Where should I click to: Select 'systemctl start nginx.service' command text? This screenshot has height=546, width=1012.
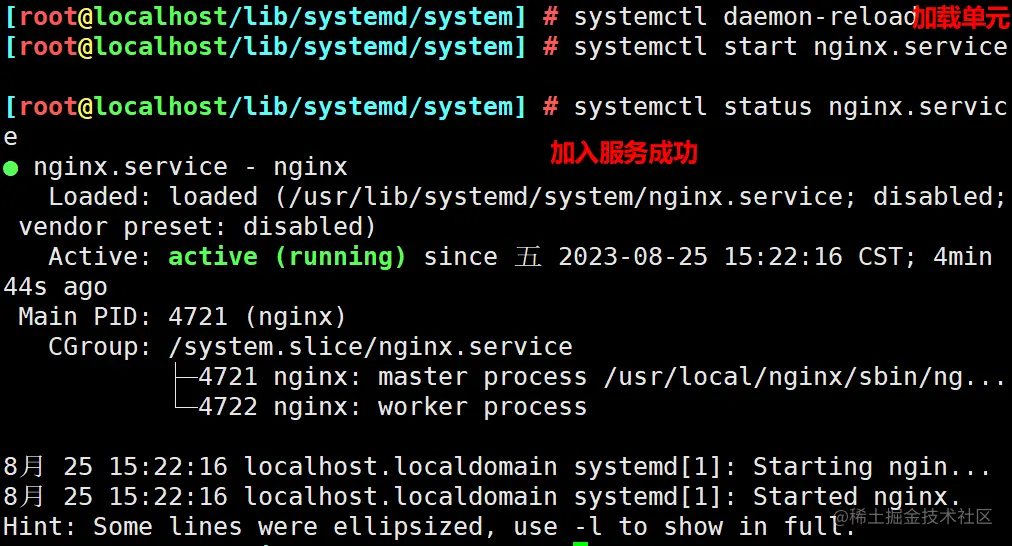pos(791,47)
